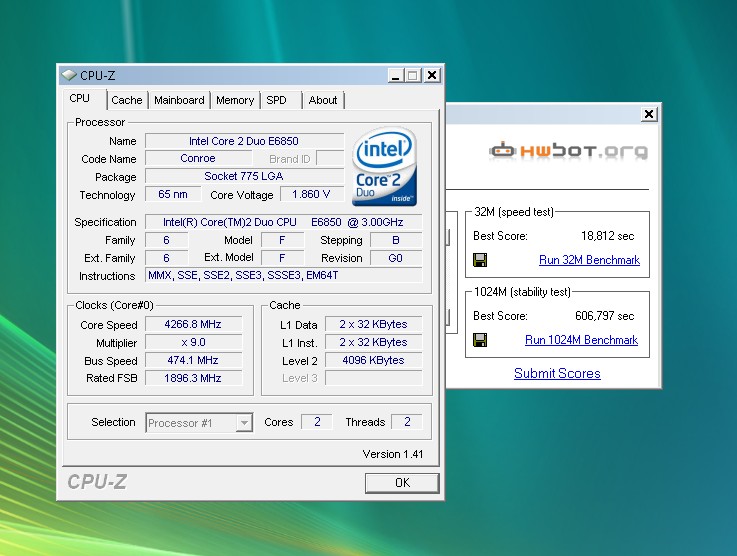The width and height of the screenshot is (737, 556).
Task: Click the Model value F
Action: (x=282, y=240)
